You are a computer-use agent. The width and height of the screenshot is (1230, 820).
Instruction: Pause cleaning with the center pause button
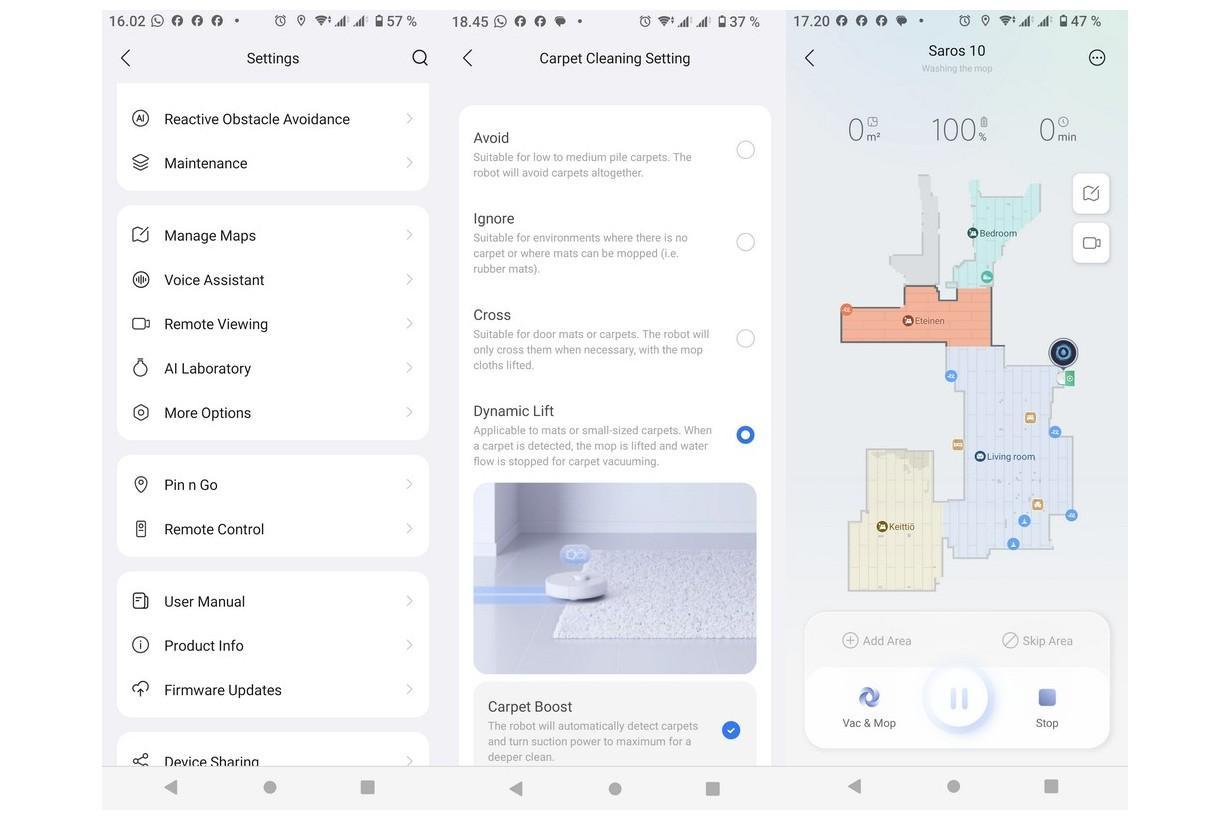click(x=958, y=698)
